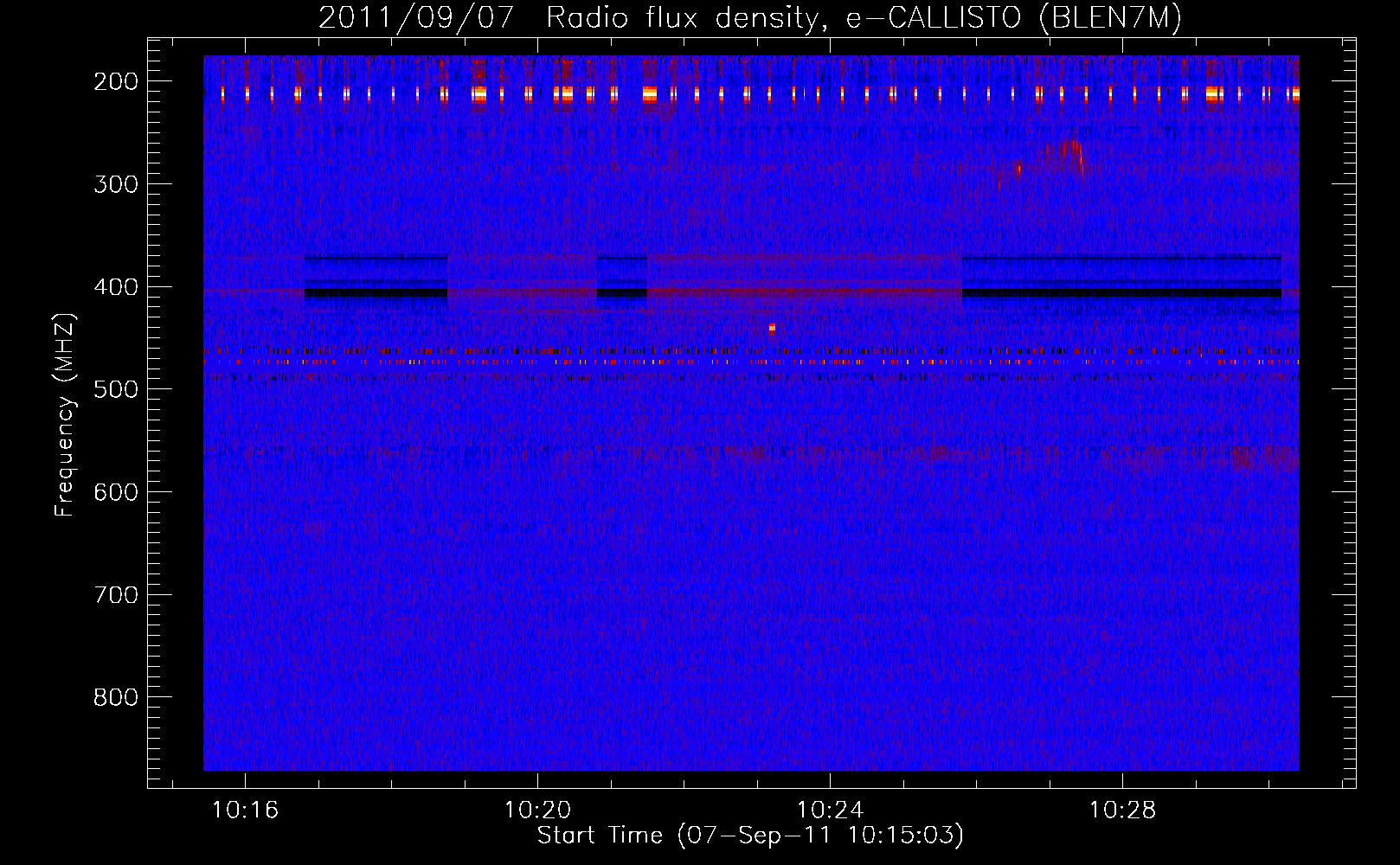Select the 600 frequency tick label

[x=116, y=492]
